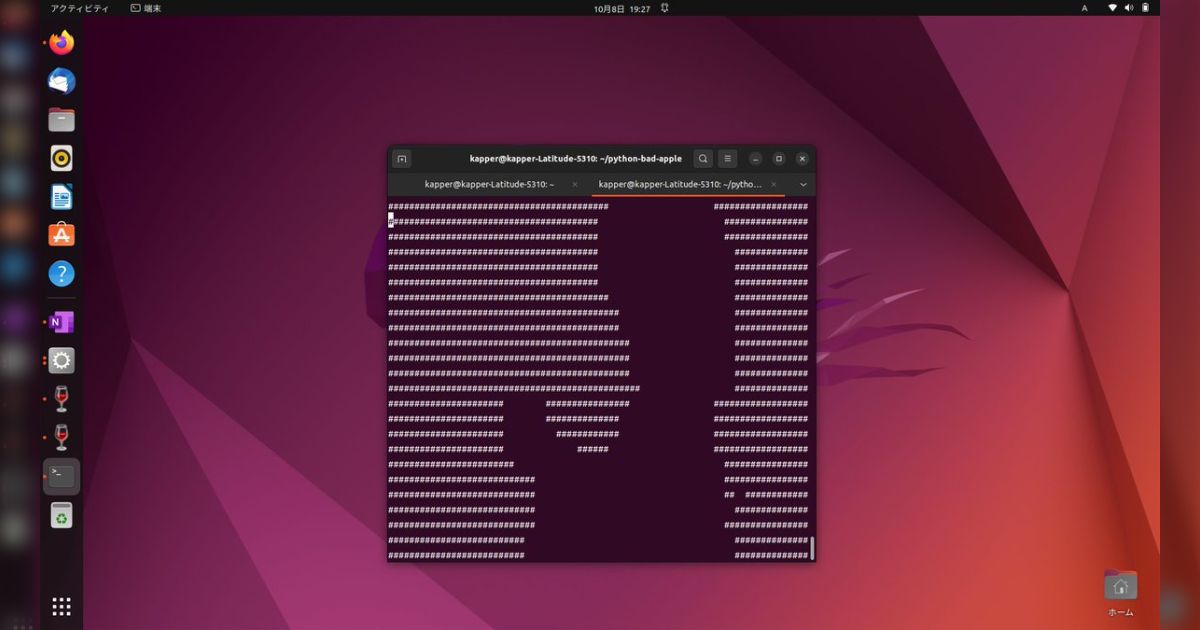Open the terminal hamburger menu icon
The image size is (1200, 630).
tap(727, 158)
